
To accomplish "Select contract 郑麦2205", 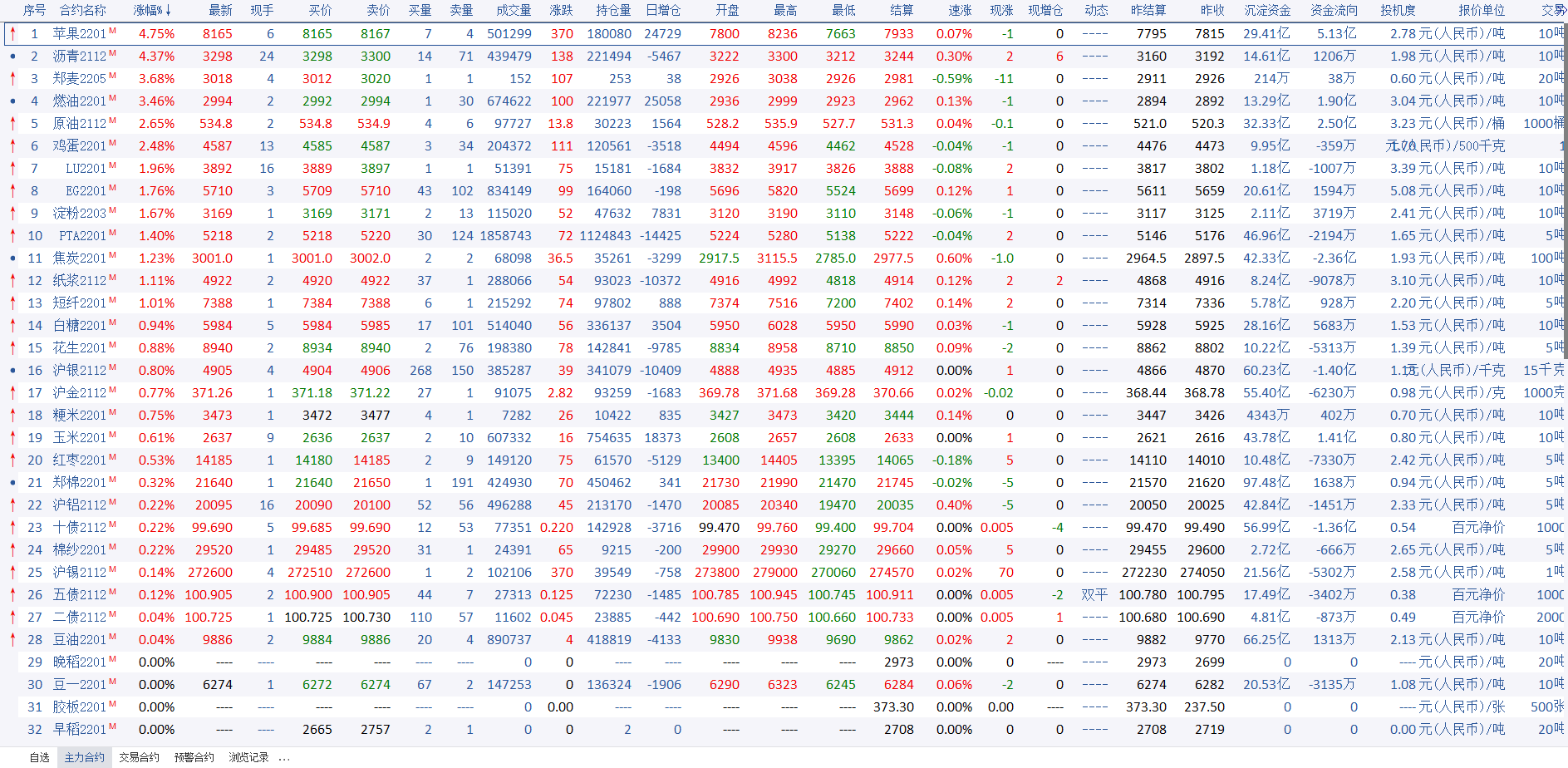I will tap(80, 79).
